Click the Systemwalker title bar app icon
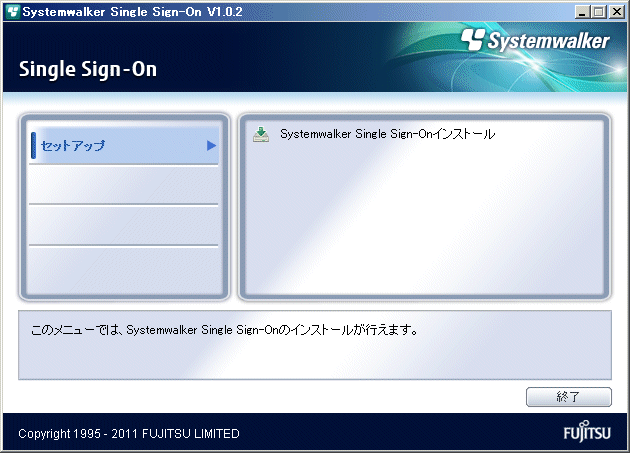The height and width of the screenshot is (453, 630). 12,12
